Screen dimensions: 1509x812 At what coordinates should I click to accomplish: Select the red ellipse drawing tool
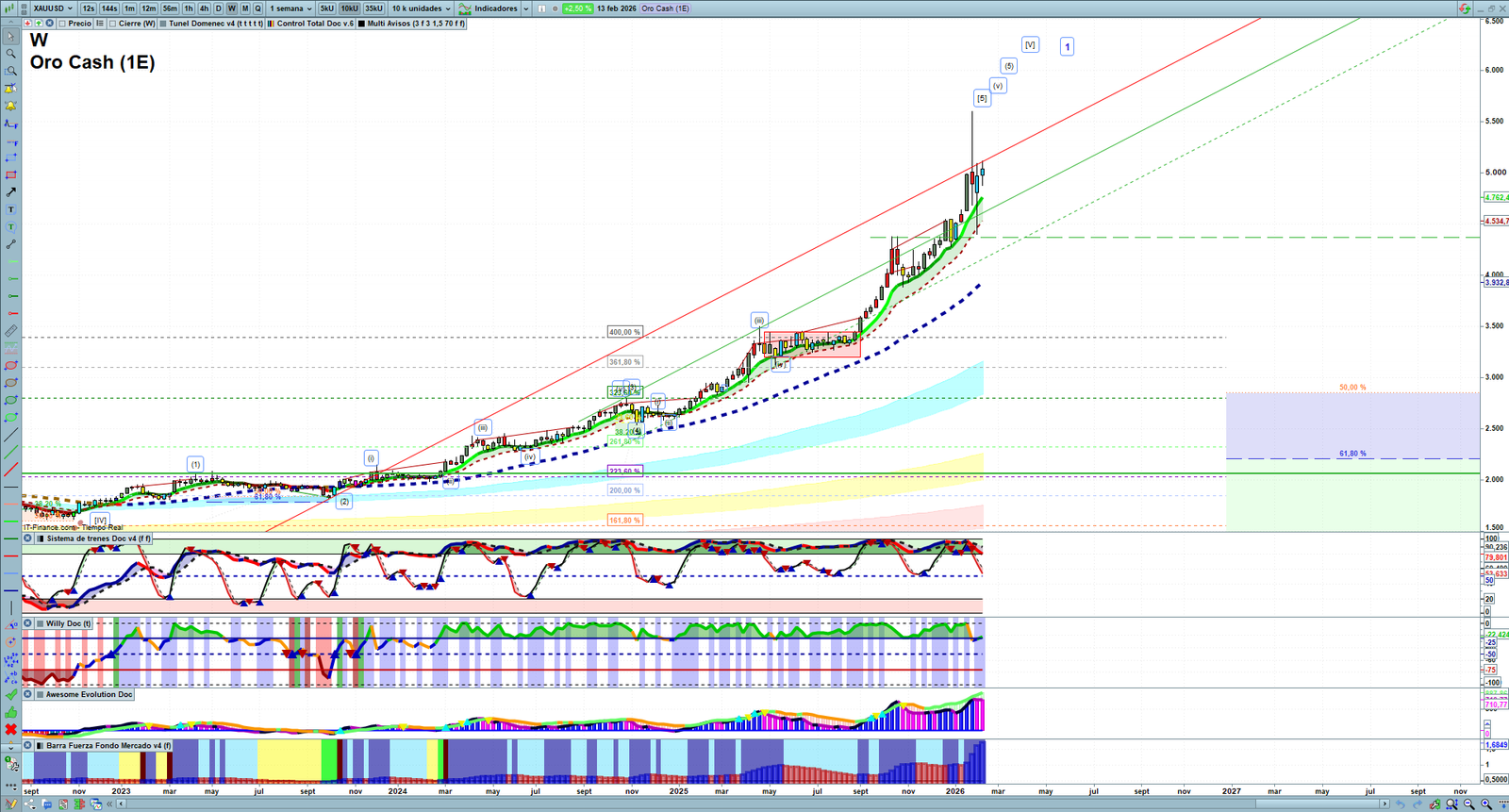[10, 366]
